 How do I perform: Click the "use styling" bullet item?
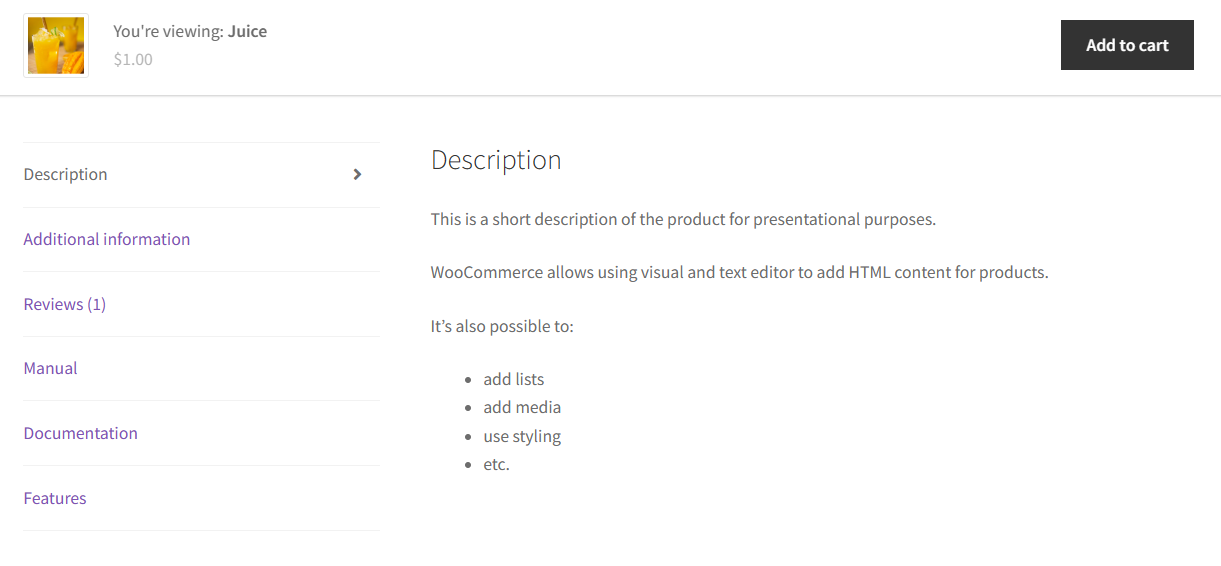pyautogui.click(x=522, y=436)
